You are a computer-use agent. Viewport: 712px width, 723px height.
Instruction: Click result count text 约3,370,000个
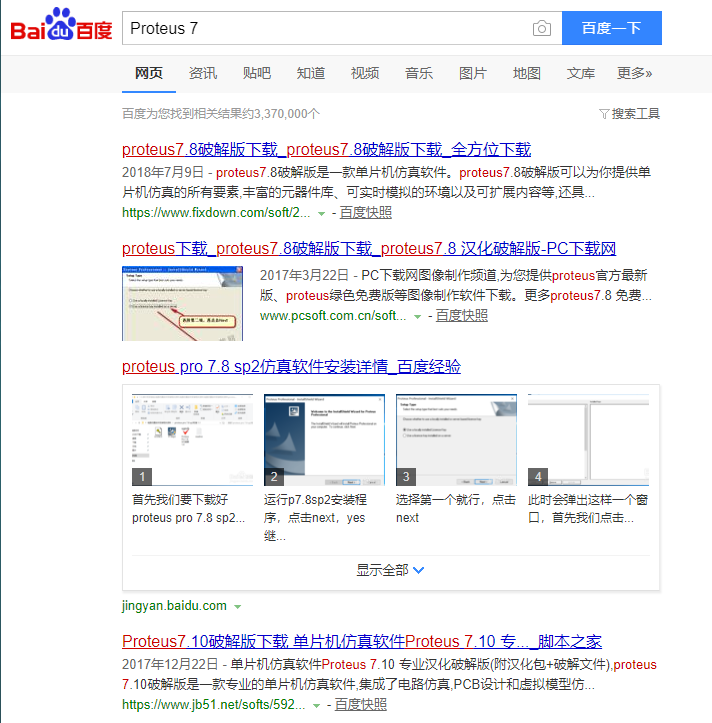click(281, 114)
